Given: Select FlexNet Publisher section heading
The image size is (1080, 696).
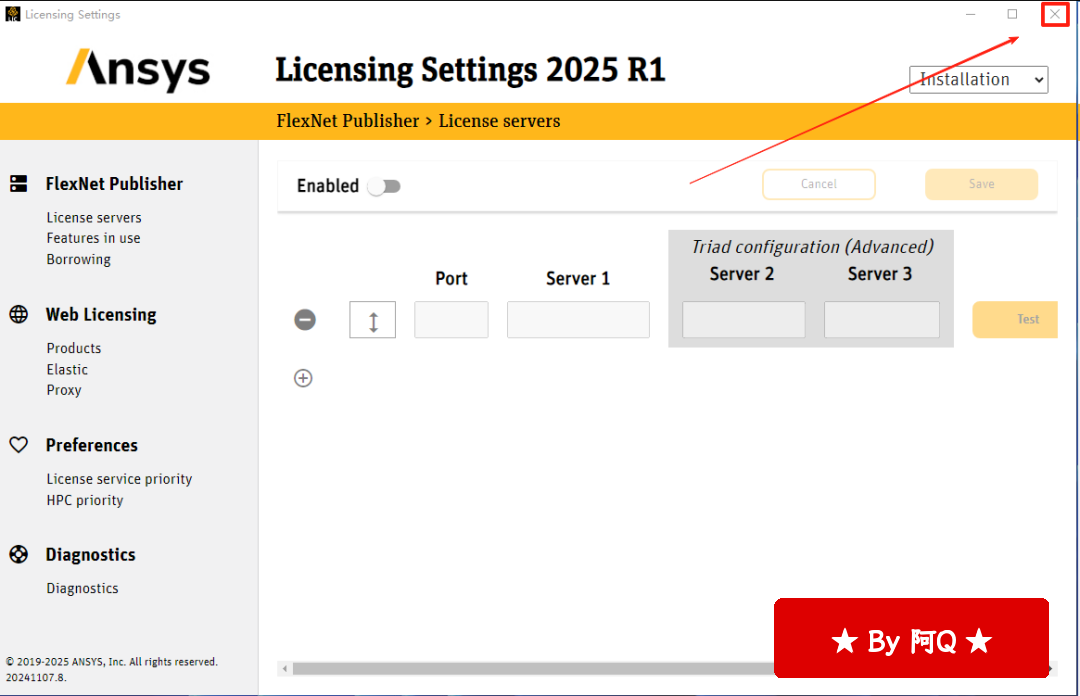Looking at the screenshot, I should coord(114,184).
